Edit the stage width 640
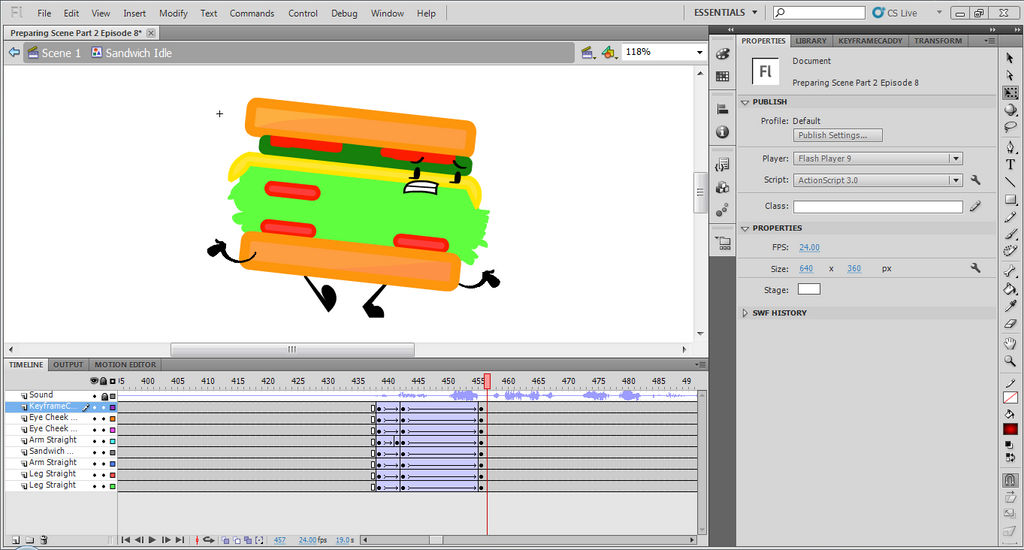This screenshot has width=1024, height=550. point(806,268)
